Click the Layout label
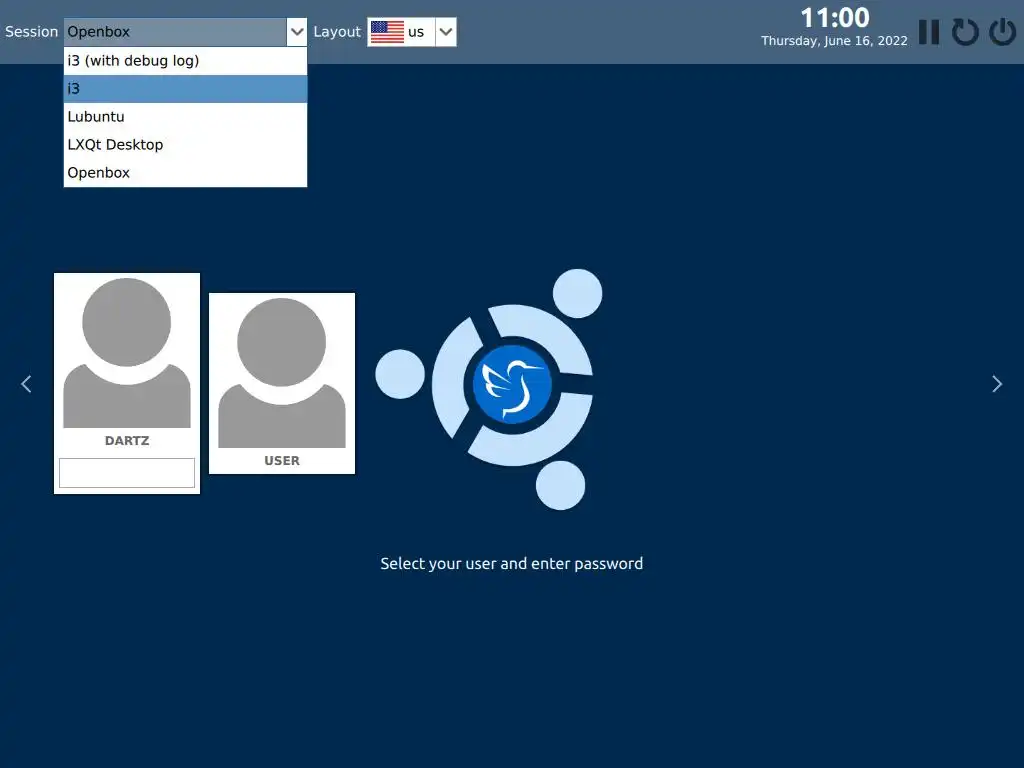 click(x=337, y=32)
